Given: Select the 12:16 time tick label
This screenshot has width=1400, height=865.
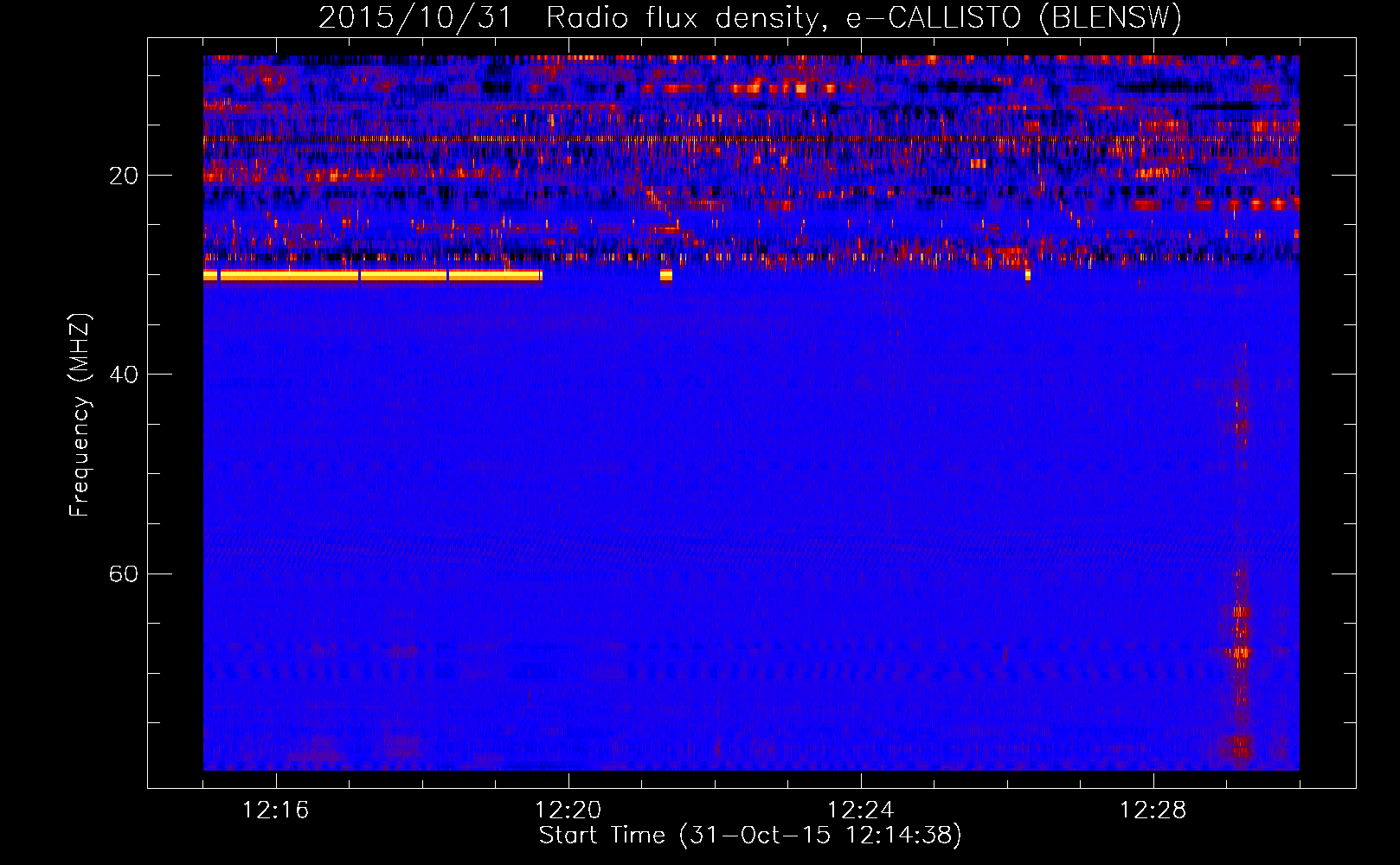Looking at the screenshot, I should point(275,811).
